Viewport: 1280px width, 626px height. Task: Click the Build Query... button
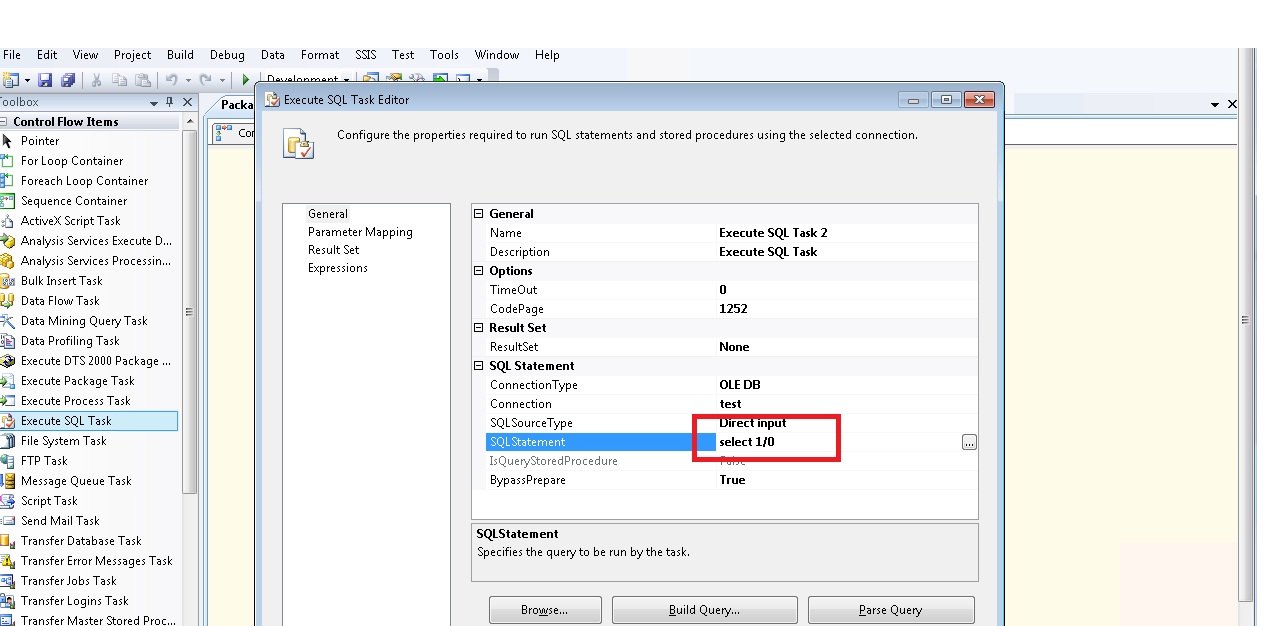704,610
